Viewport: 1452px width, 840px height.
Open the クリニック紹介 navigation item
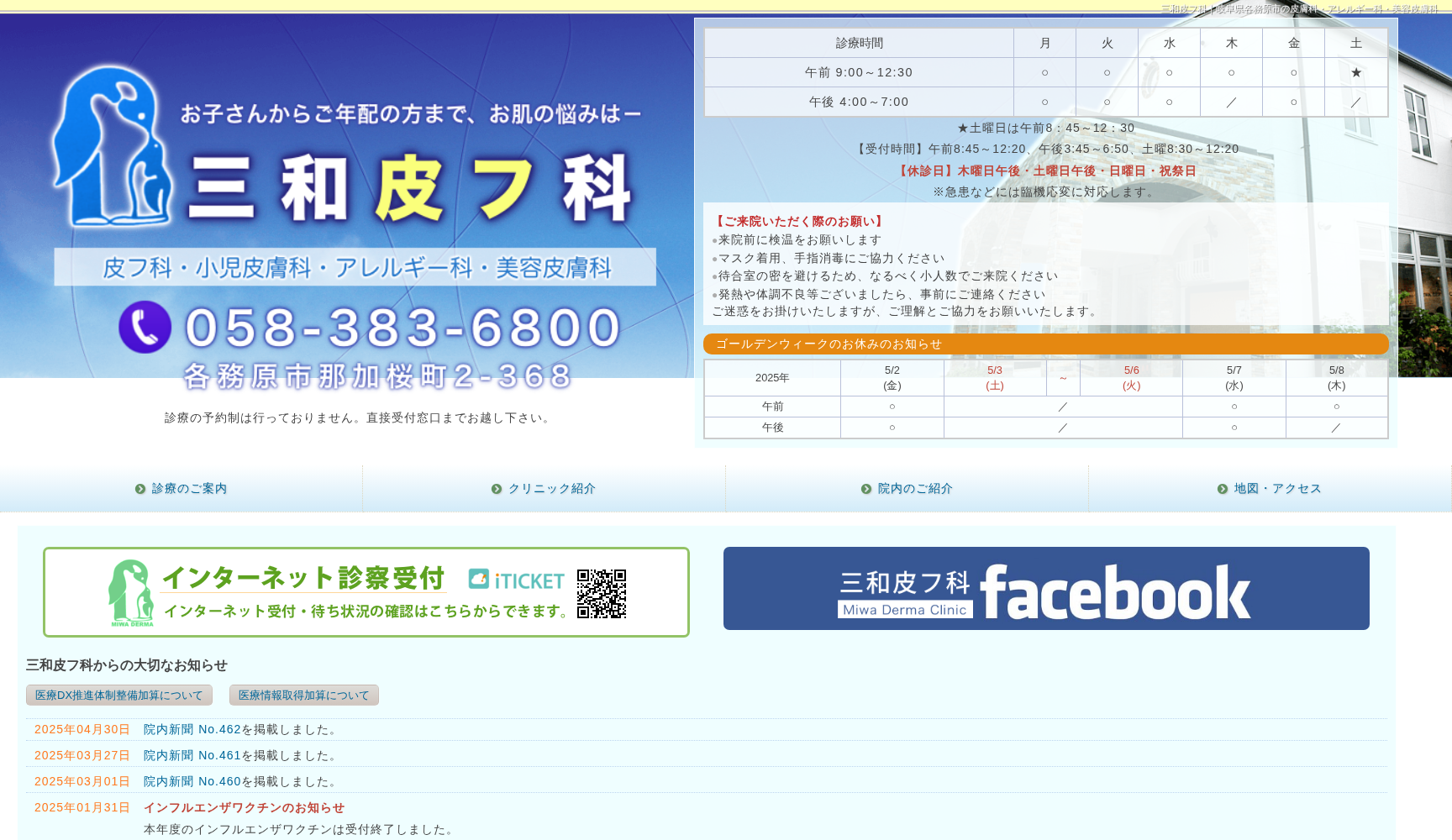[x=552, y=488]
